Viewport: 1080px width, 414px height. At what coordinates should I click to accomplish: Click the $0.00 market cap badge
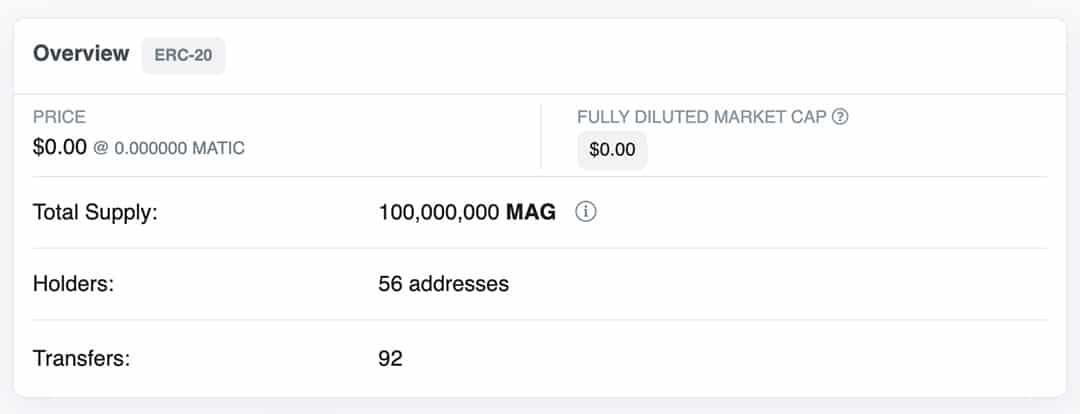(x=612, y=150)
